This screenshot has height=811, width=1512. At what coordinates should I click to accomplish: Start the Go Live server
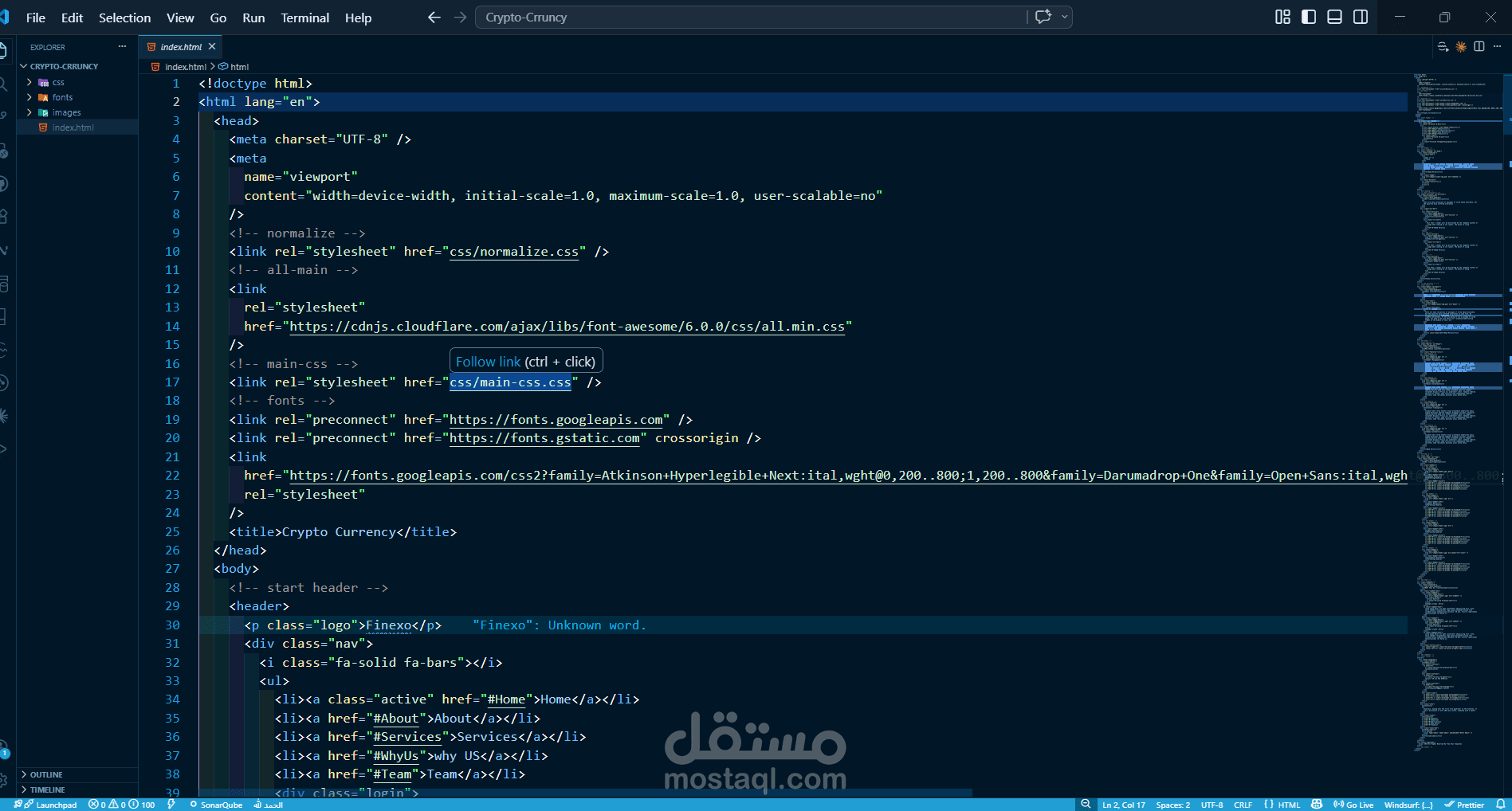point(1353,805)
